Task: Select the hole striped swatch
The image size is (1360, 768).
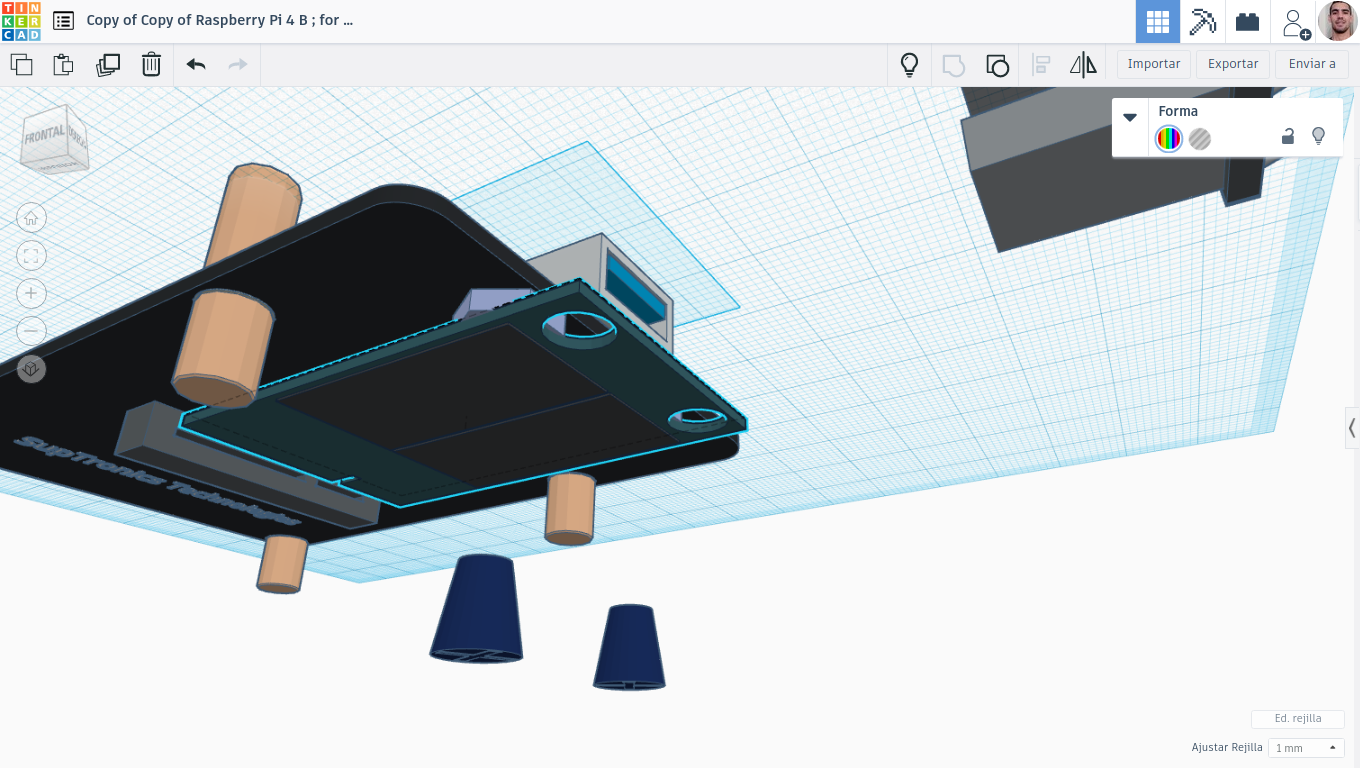Action: (1200, 139)
